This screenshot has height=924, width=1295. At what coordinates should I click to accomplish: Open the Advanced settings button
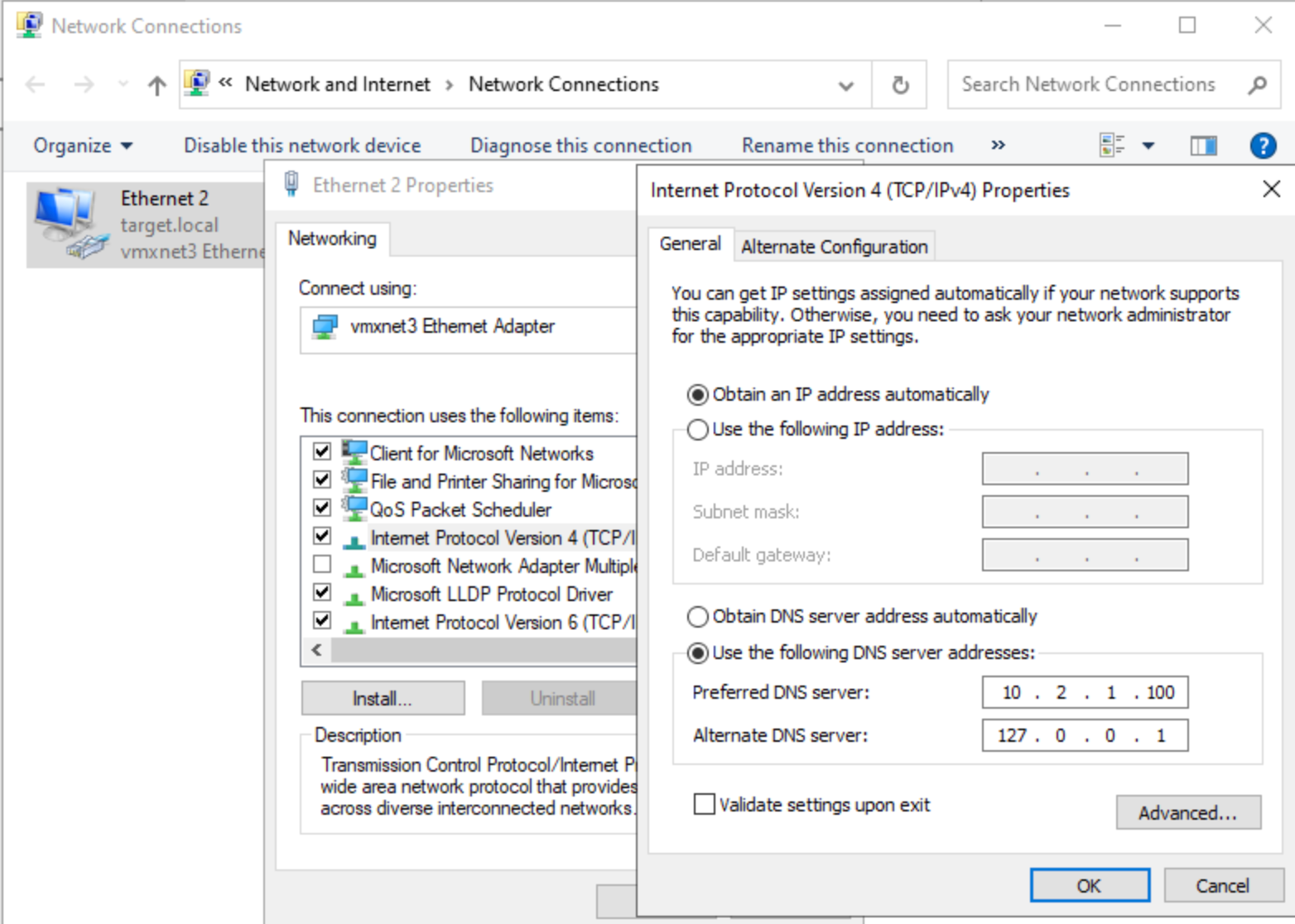[x=1187, y=812]
